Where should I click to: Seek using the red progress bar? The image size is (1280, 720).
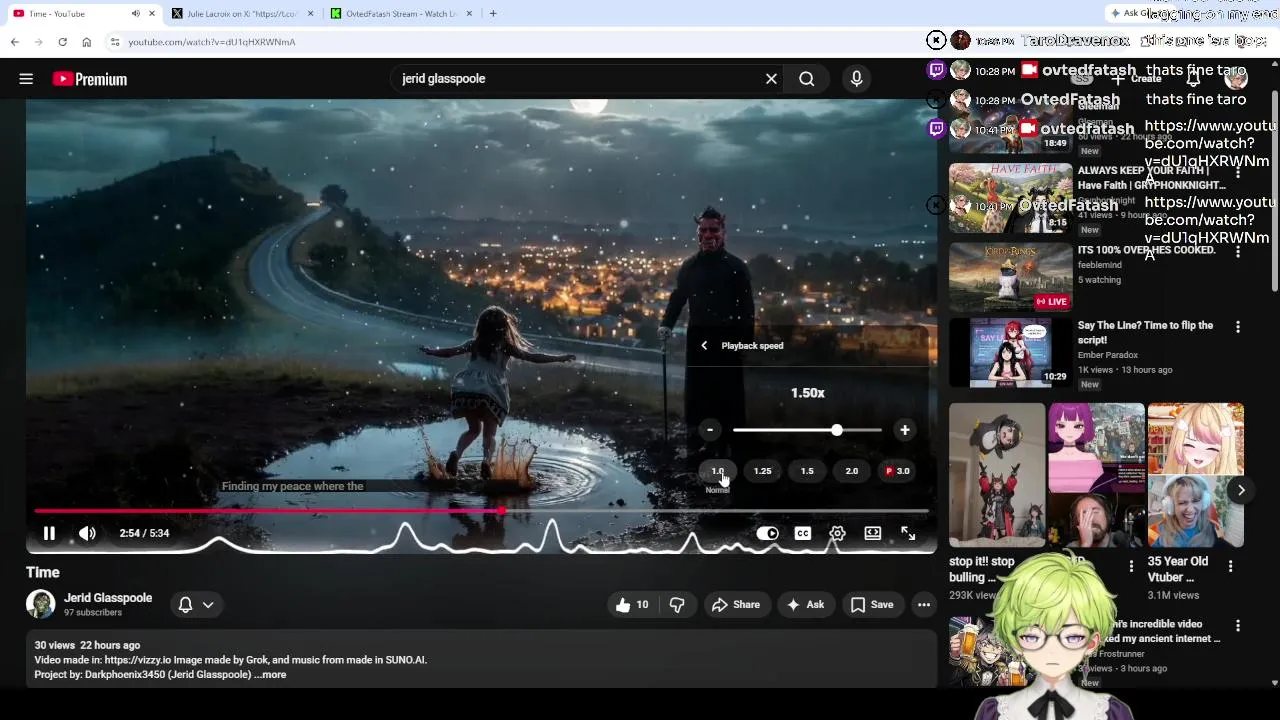(x=481, y=511)
